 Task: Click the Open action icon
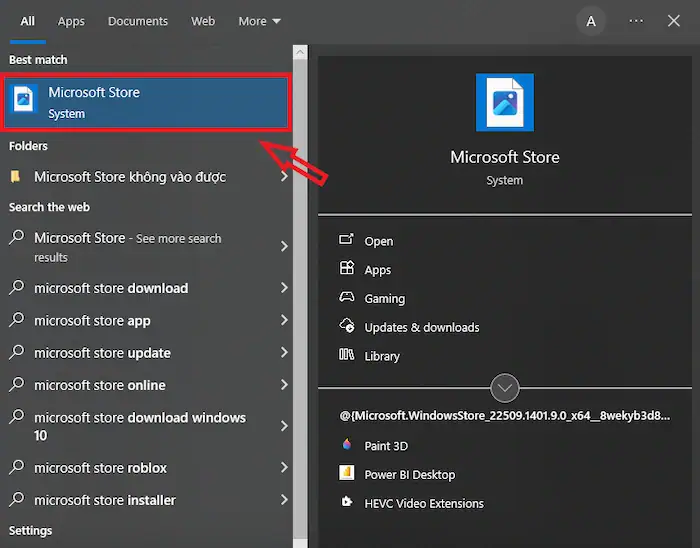point(346,240)
